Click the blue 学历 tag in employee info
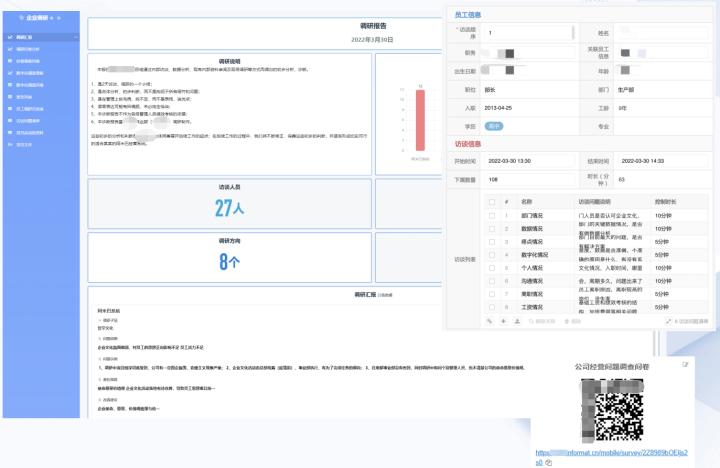The width and height of the screenshot is (720, 468). click(x=493, y=127)
